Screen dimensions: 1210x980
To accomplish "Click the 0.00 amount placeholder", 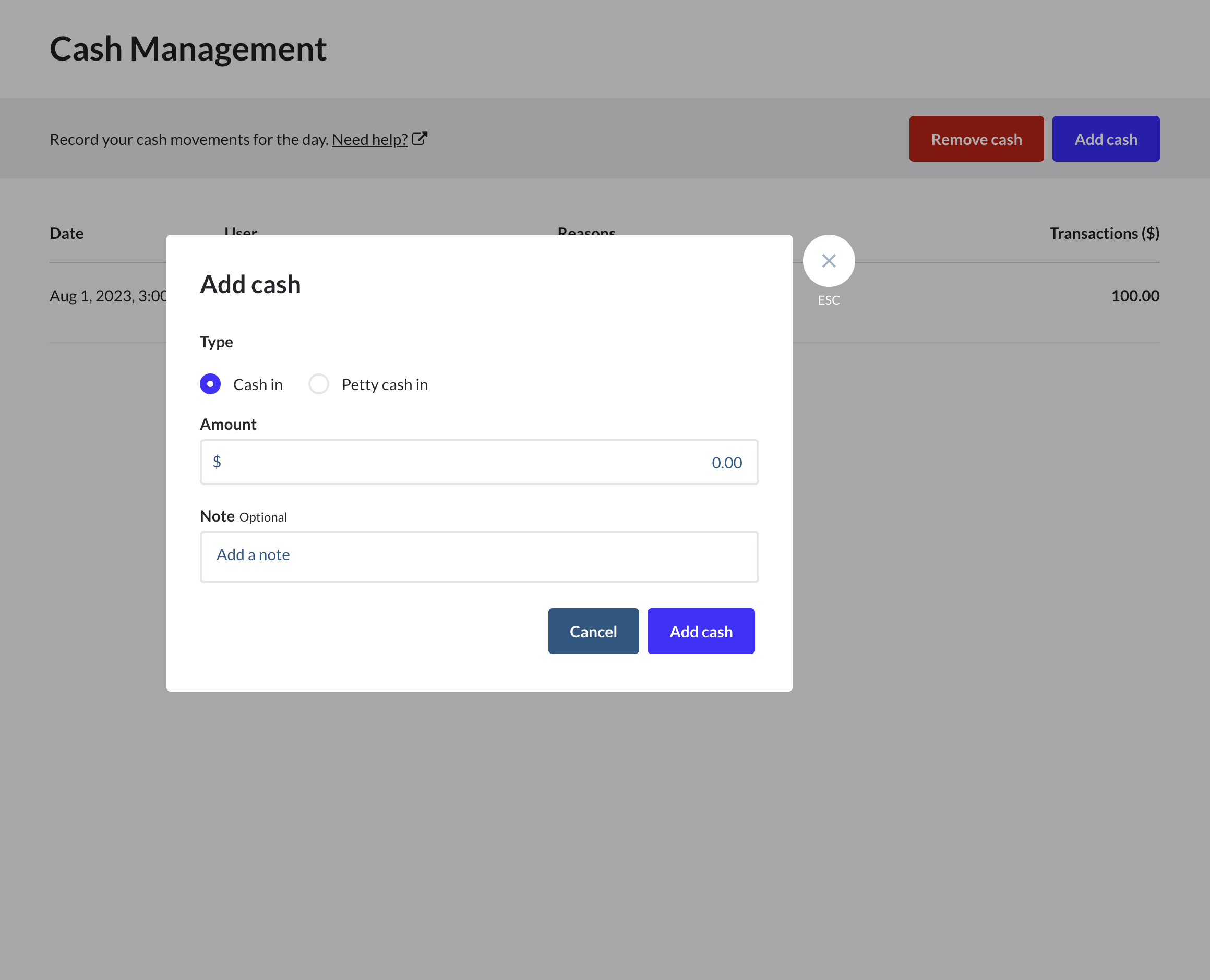I will point(726,463).
